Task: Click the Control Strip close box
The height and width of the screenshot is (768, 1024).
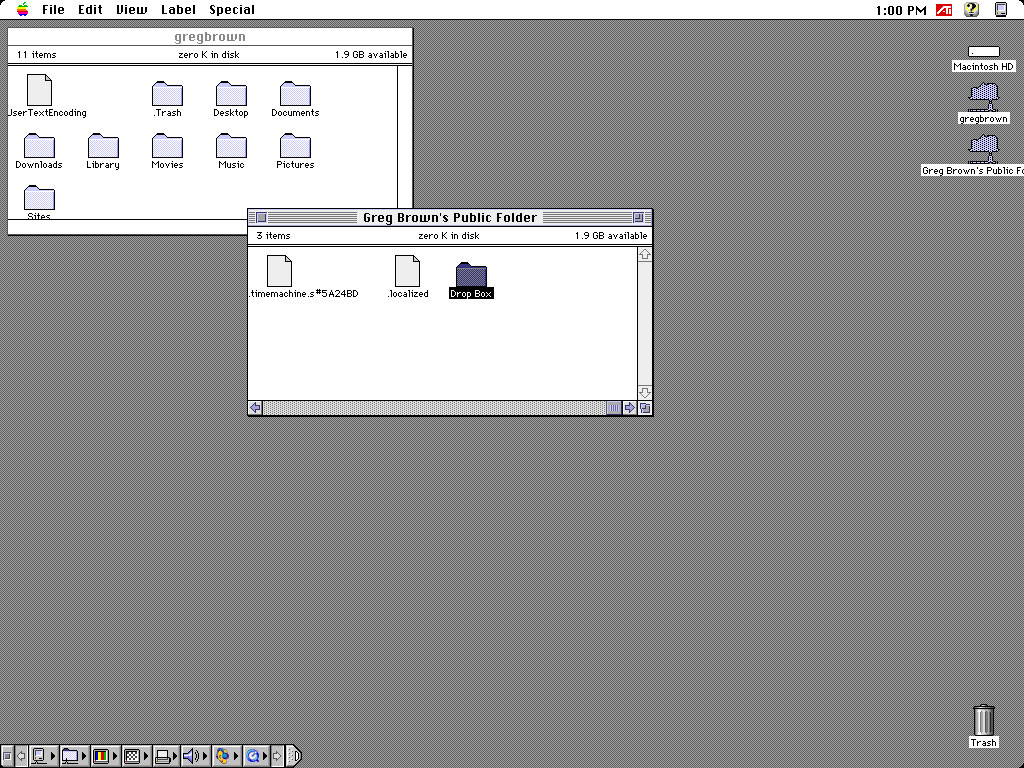Action: coord(6,756)
